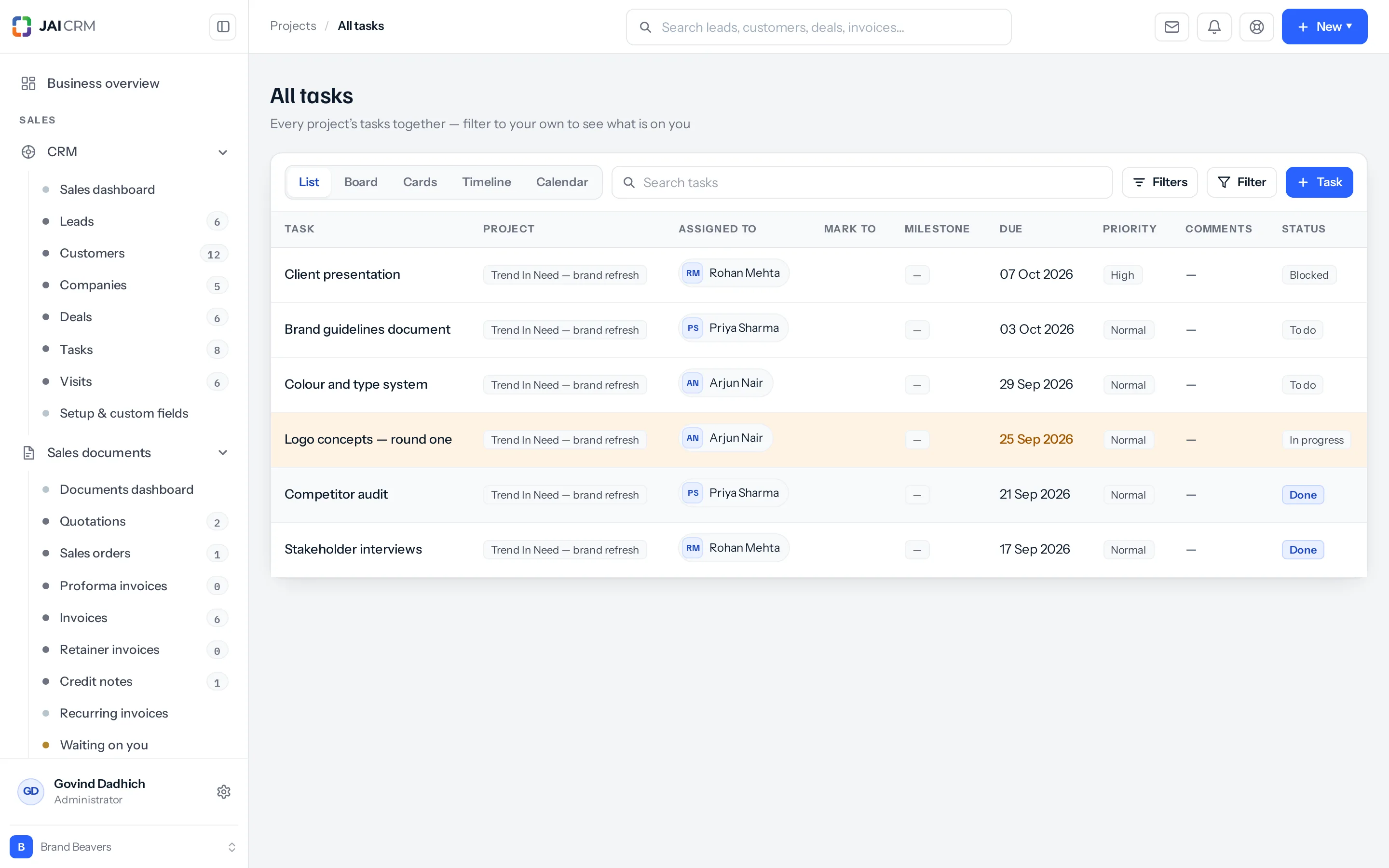
Task: Switch to the Calendar view tab
Action: pos(562,183)
